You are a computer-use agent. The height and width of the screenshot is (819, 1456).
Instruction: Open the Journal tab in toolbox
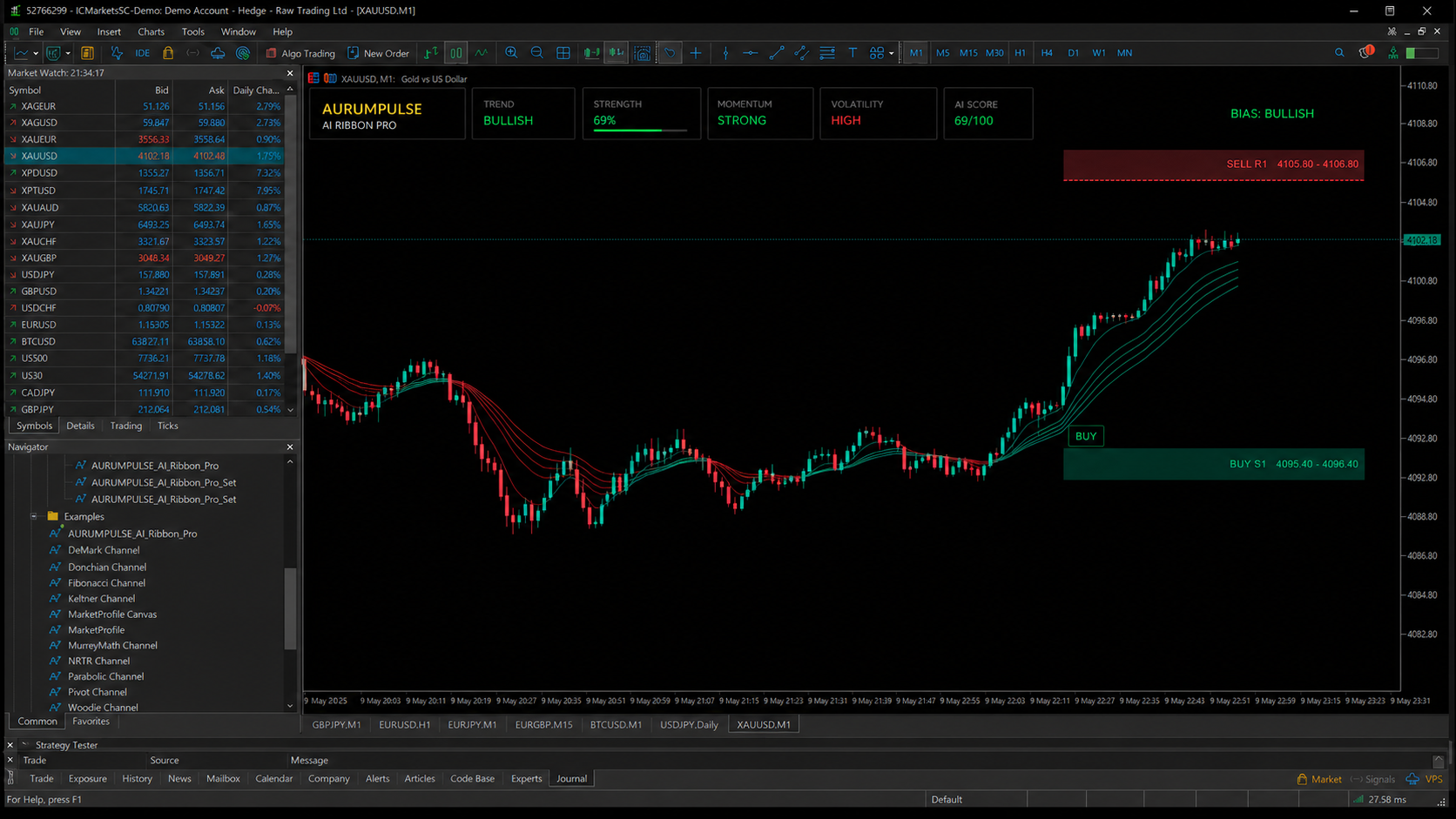tap(571, 779)
